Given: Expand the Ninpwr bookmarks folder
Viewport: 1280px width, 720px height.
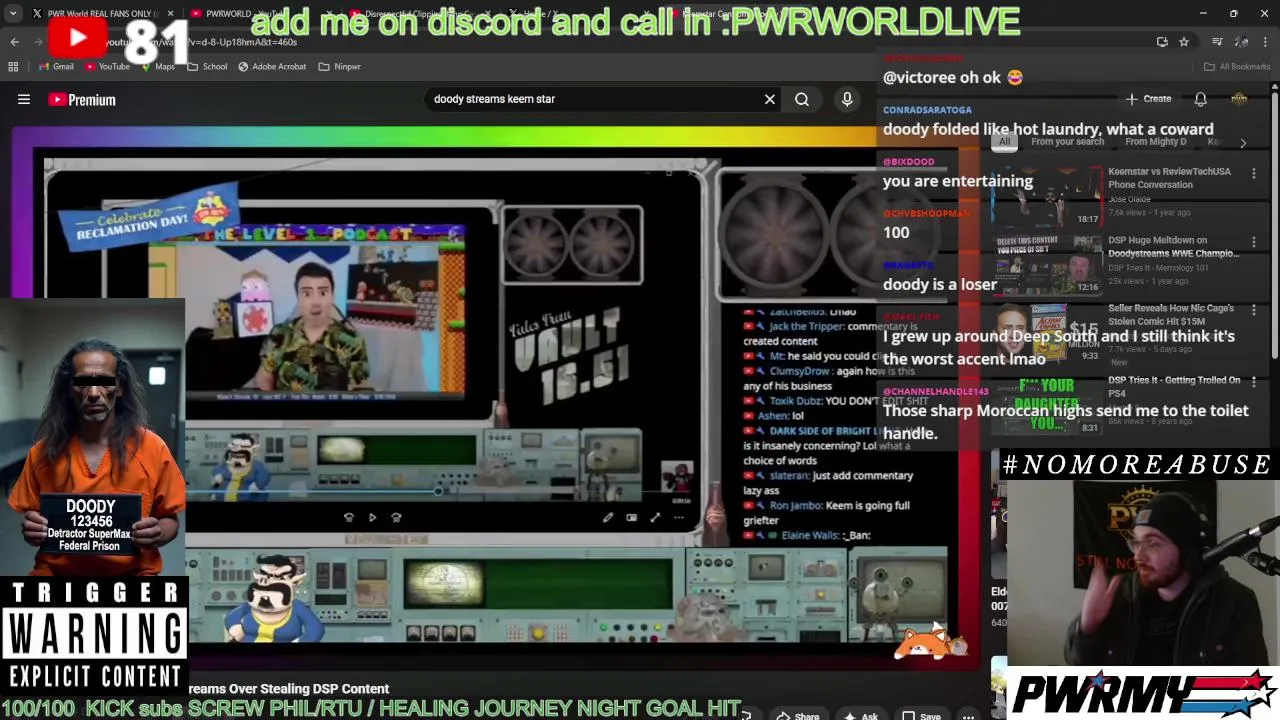Looking at the screenshot, I should coord(339,67).
